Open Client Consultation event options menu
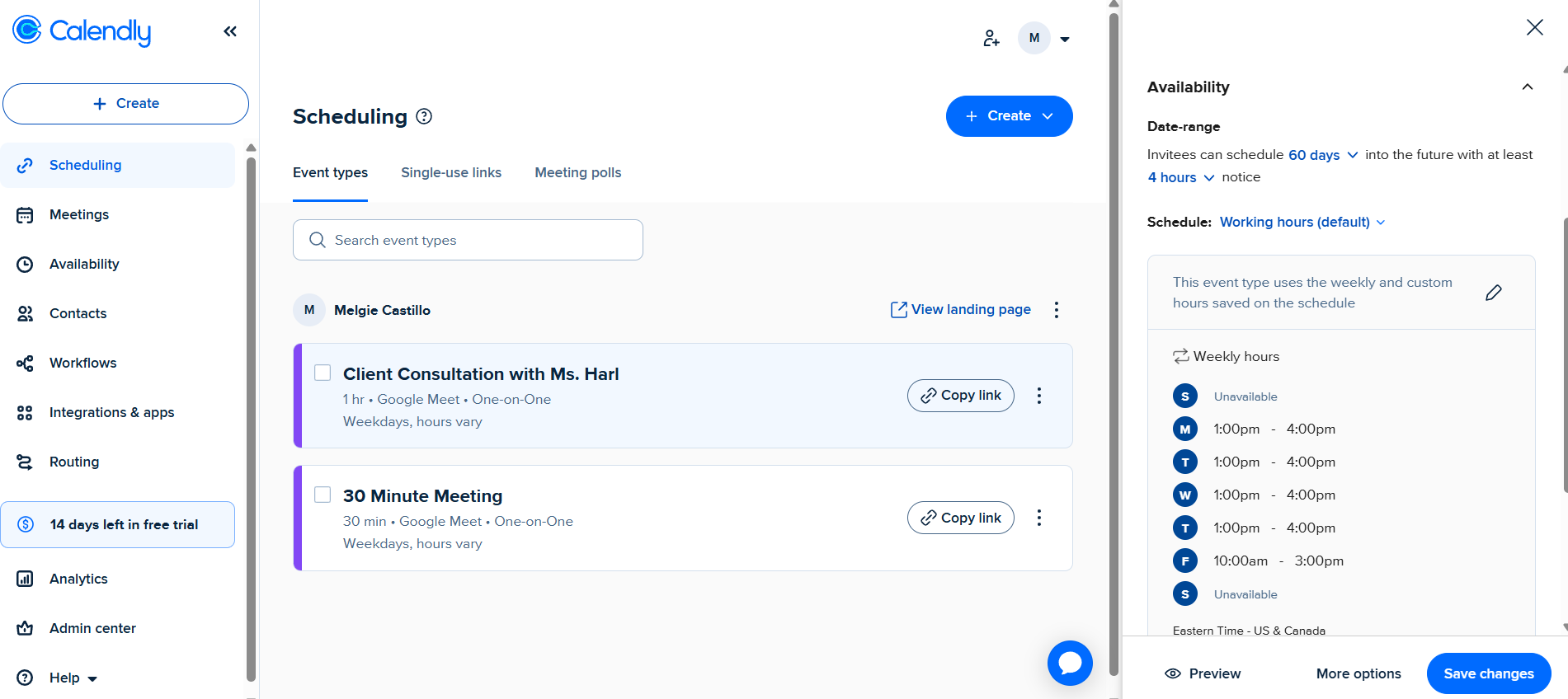The width and height of the screenshot is (1568, 699). pos(1039,396)
